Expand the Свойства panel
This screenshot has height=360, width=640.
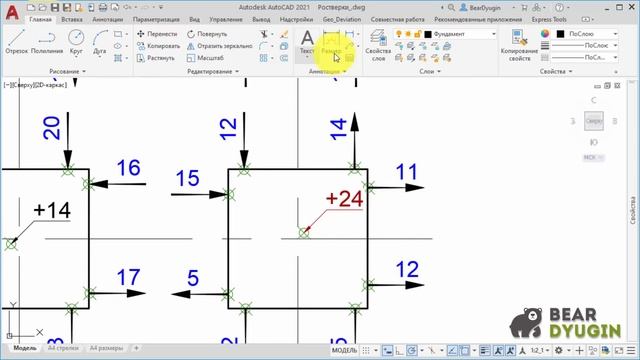(x=556, y=71)
